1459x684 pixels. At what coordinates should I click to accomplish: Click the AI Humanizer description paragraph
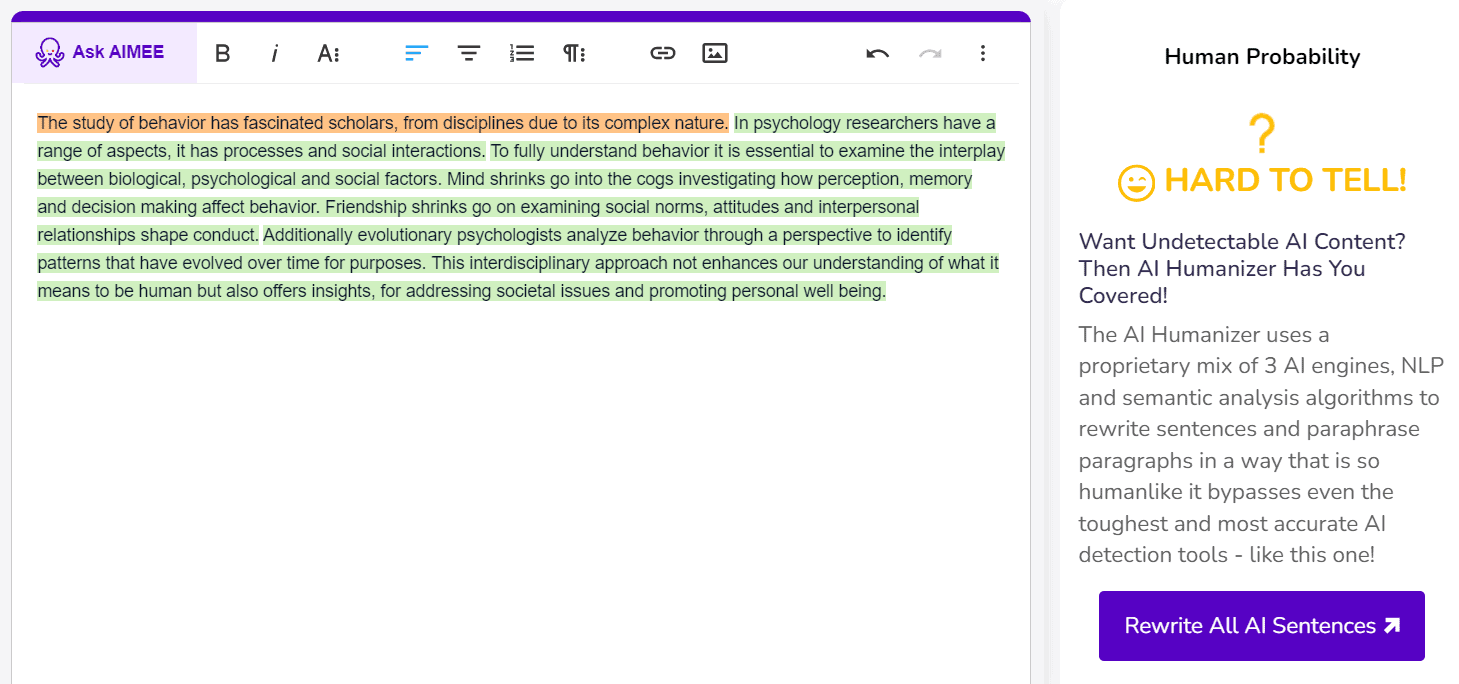tap(1259, 444)
